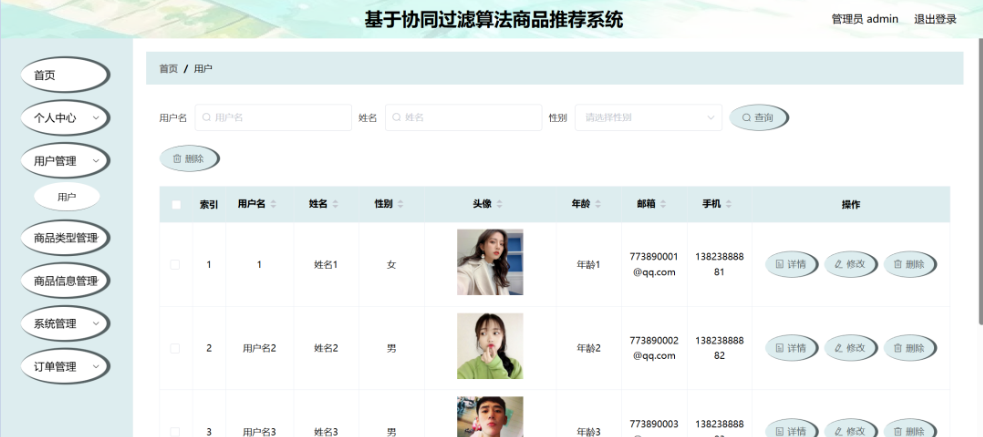Click email cell 773890002@qq.com
This screenshot has height=437, width=983.
click(654, 348)
